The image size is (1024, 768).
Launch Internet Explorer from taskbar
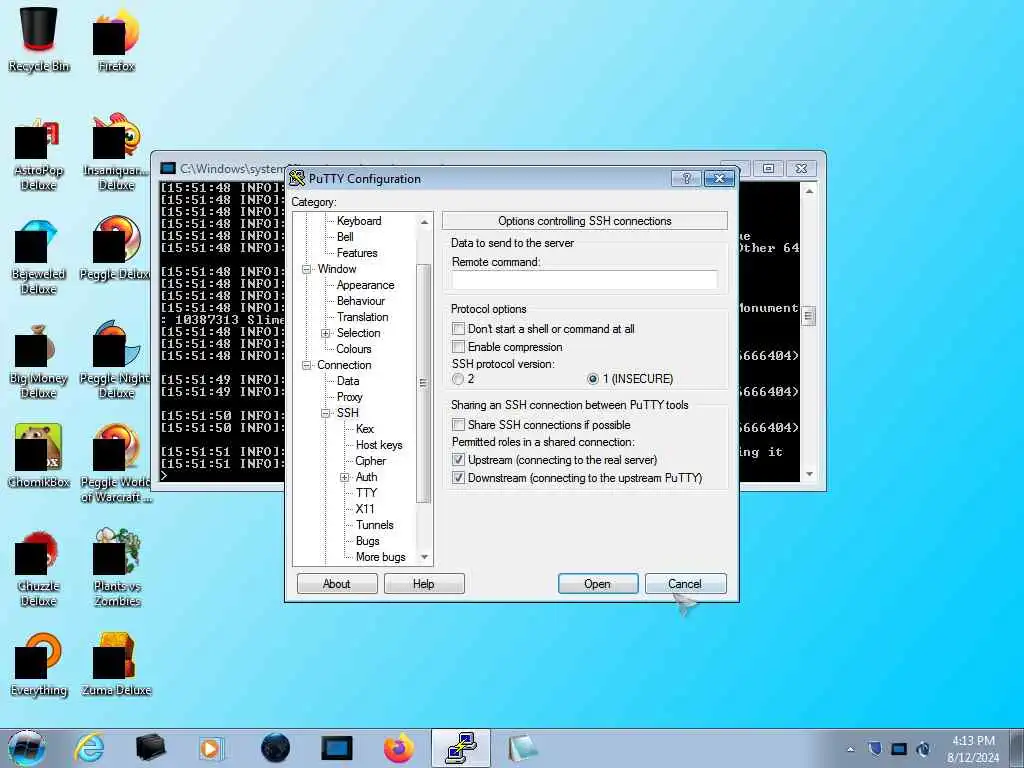89,748
